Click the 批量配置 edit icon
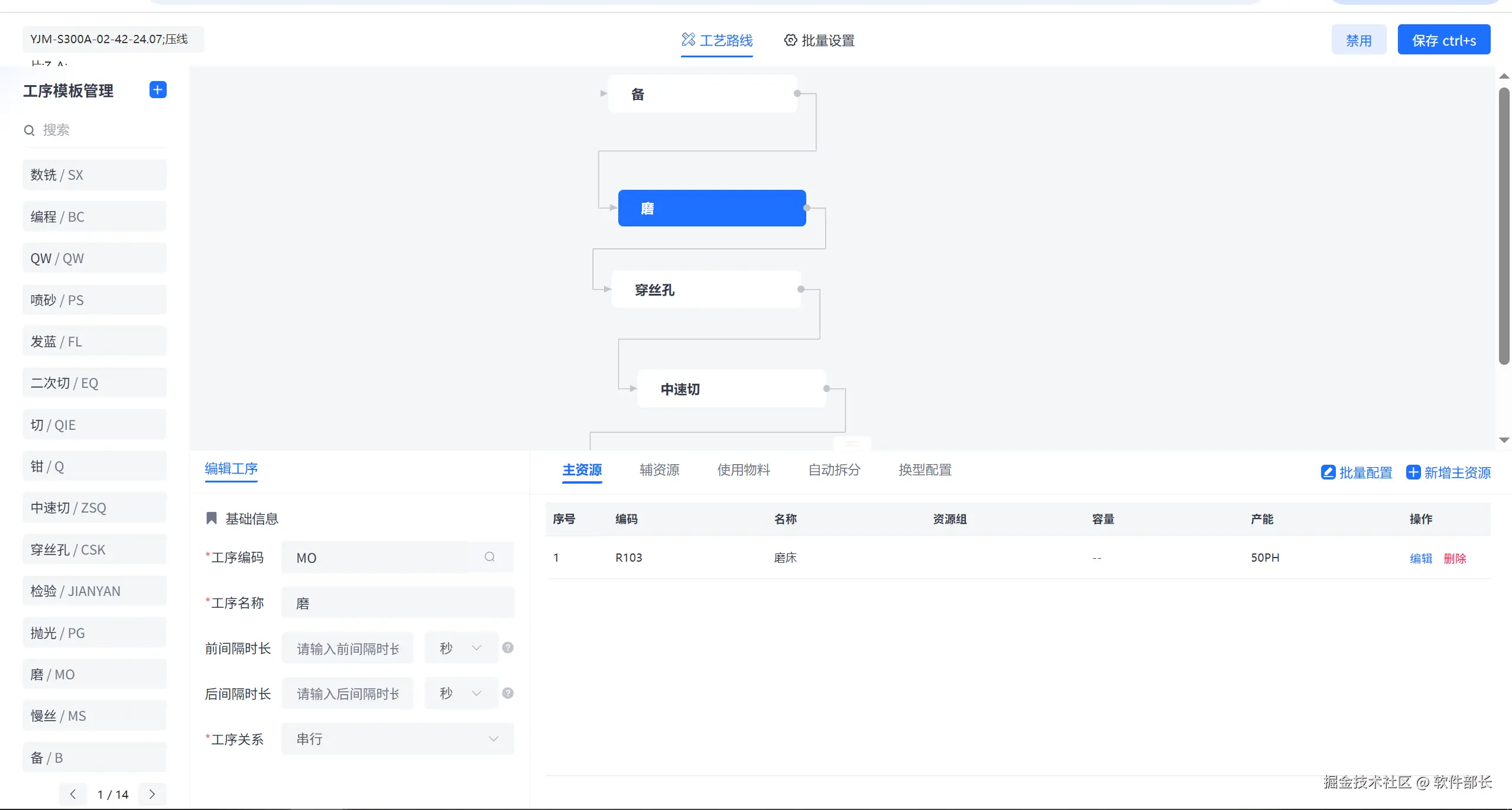The width and height of the screenshot is (1512, 810). click(x=1328, y=472)
